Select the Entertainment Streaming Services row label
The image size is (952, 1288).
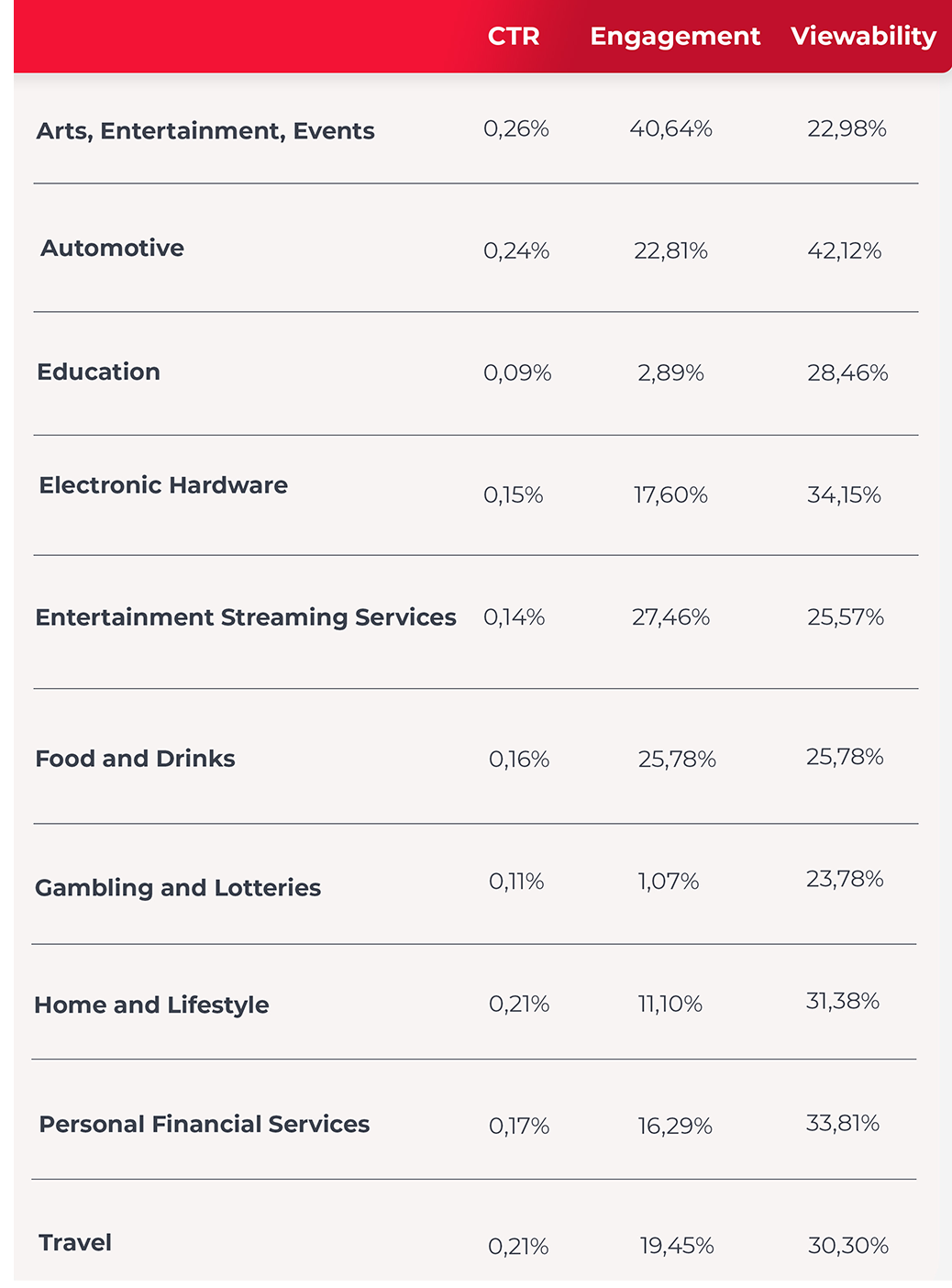coord(246,617)
